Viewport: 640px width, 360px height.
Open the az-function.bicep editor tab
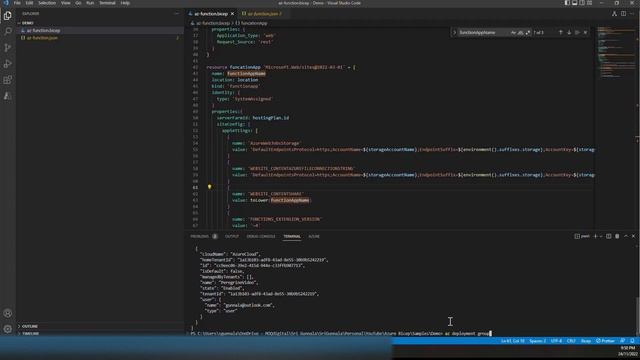tap(211, 14)
